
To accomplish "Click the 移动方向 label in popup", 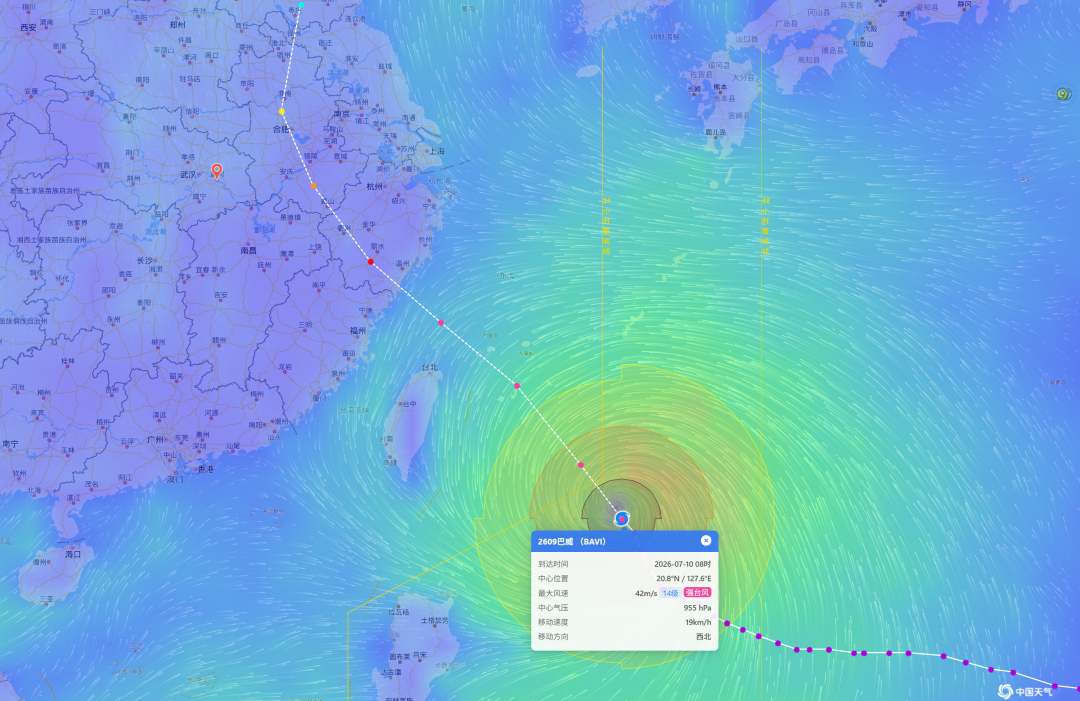I will point(553,636).
